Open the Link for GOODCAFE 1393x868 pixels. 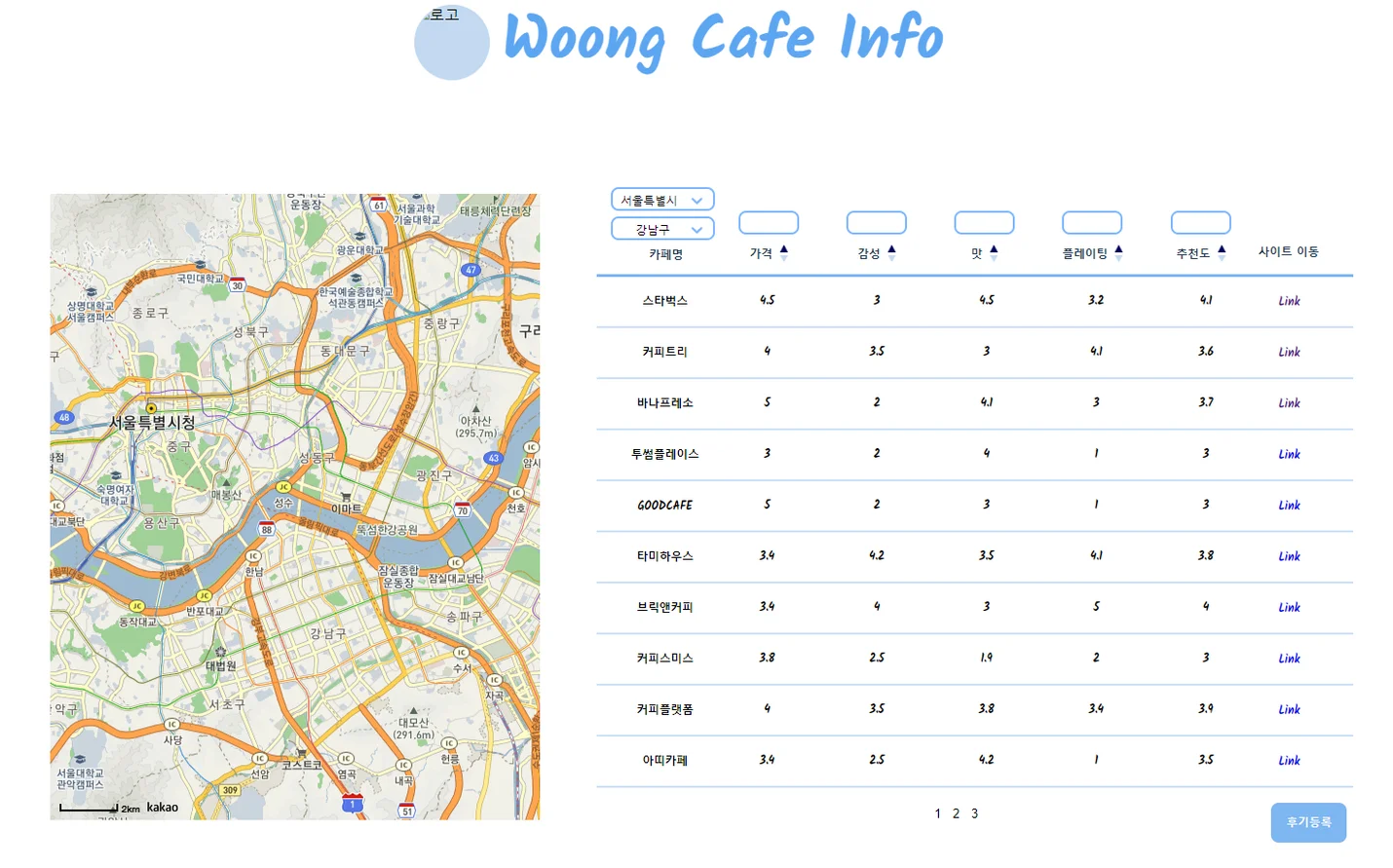click(1289, 506)
